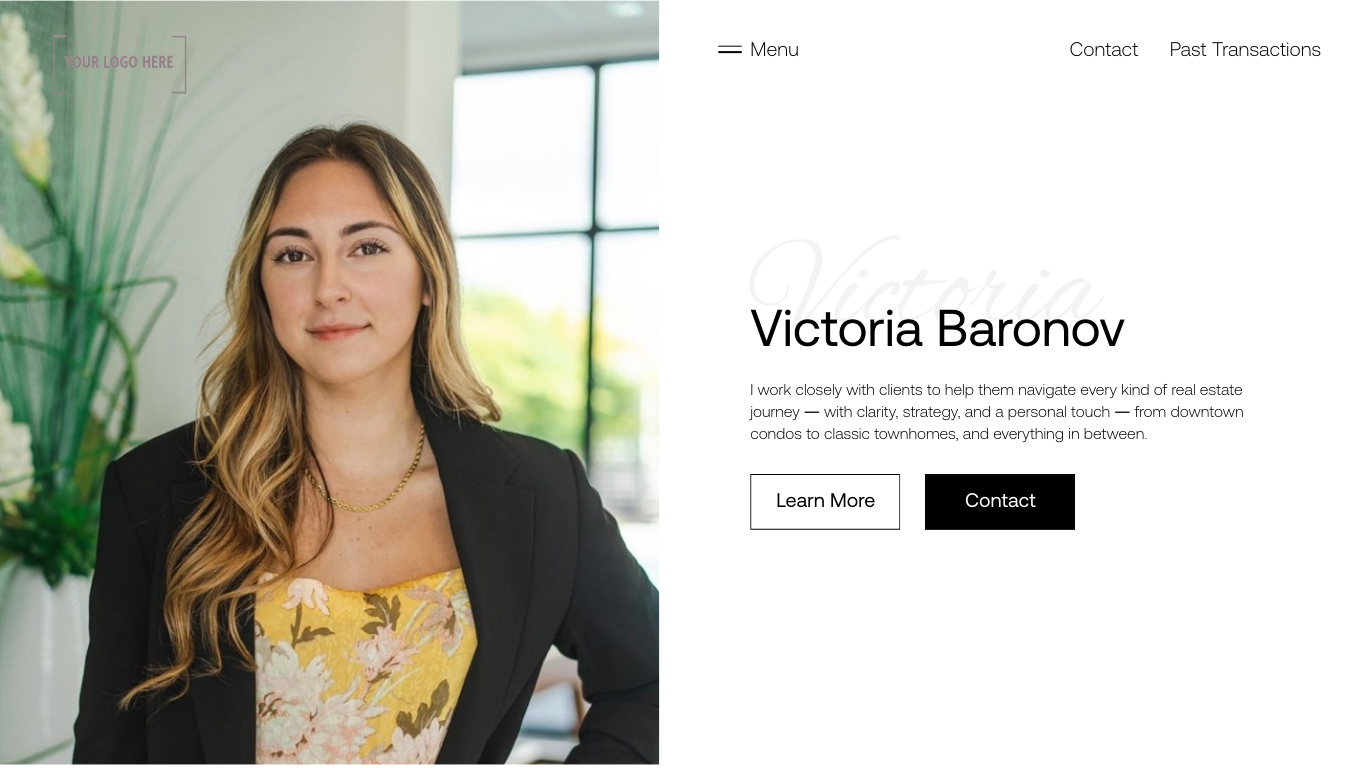Click the left bracket of the logo
This screenshot has height=768, width=1366.
(57, 64)
